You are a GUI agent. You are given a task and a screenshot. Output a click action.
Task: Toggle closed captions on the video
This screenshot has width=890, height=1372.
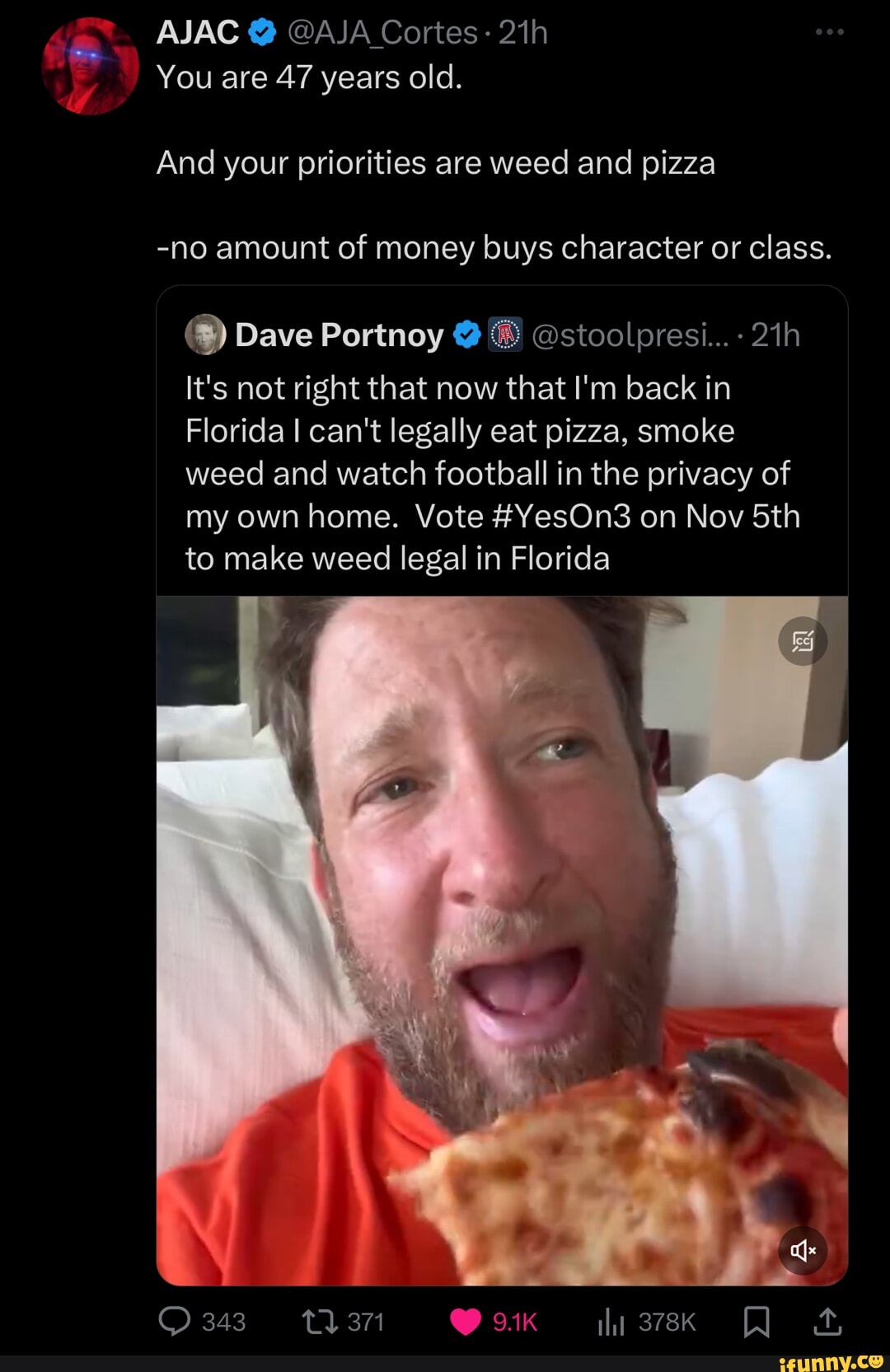pos(803,641)
